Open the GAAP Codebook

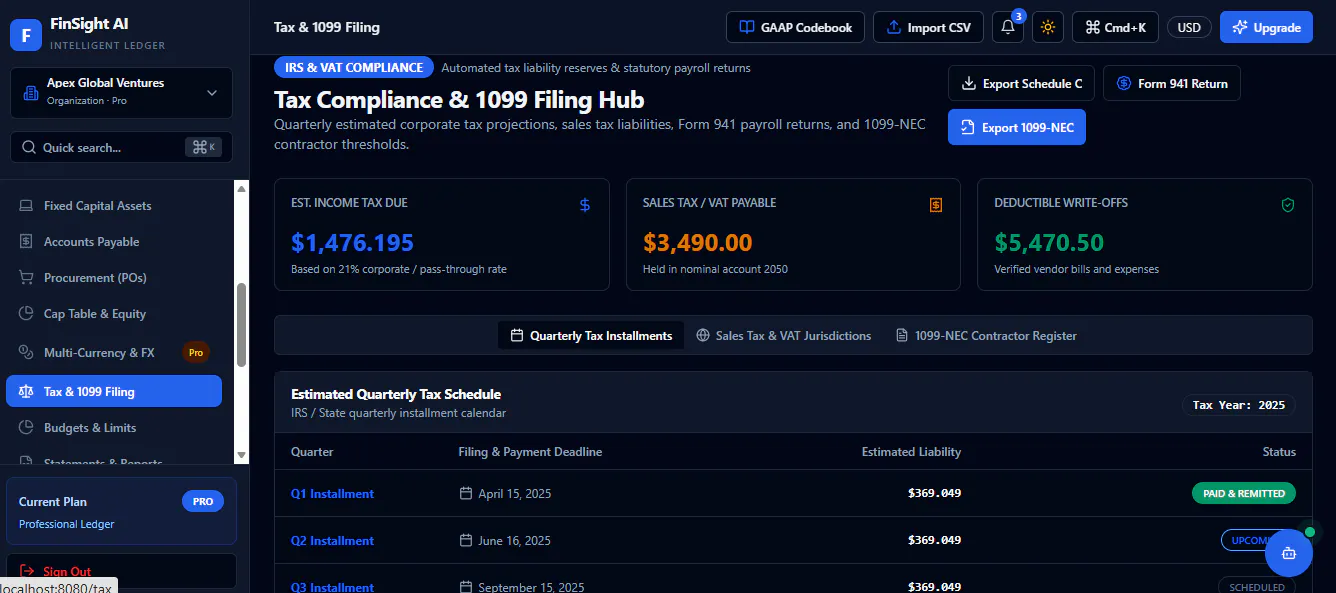pos(796,27)
